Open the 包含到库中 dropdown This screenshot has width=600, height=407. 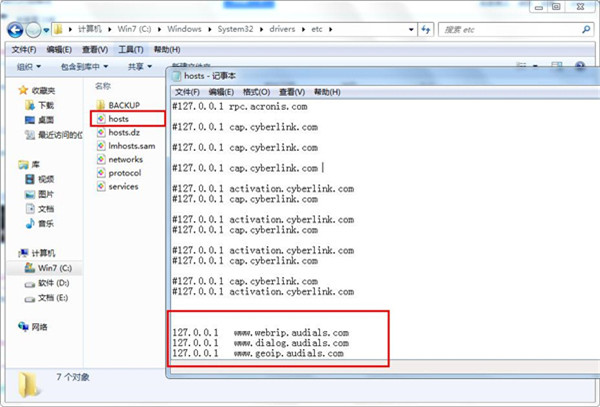coord(84,67)
